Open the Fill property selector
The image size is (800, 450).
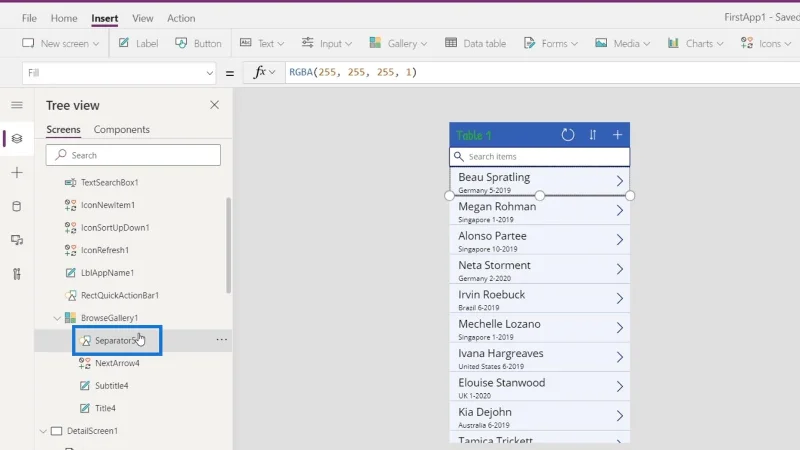point(119,73)
